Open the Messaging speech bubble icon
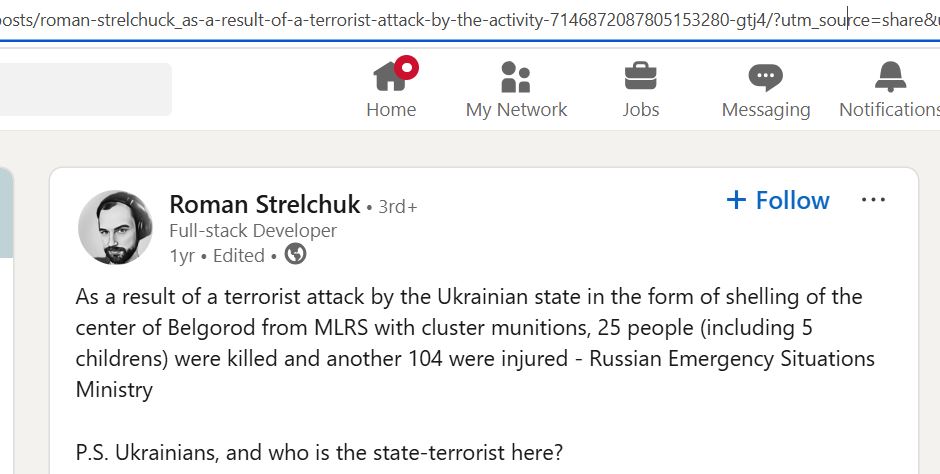940x474 pixels. point(766,77)
